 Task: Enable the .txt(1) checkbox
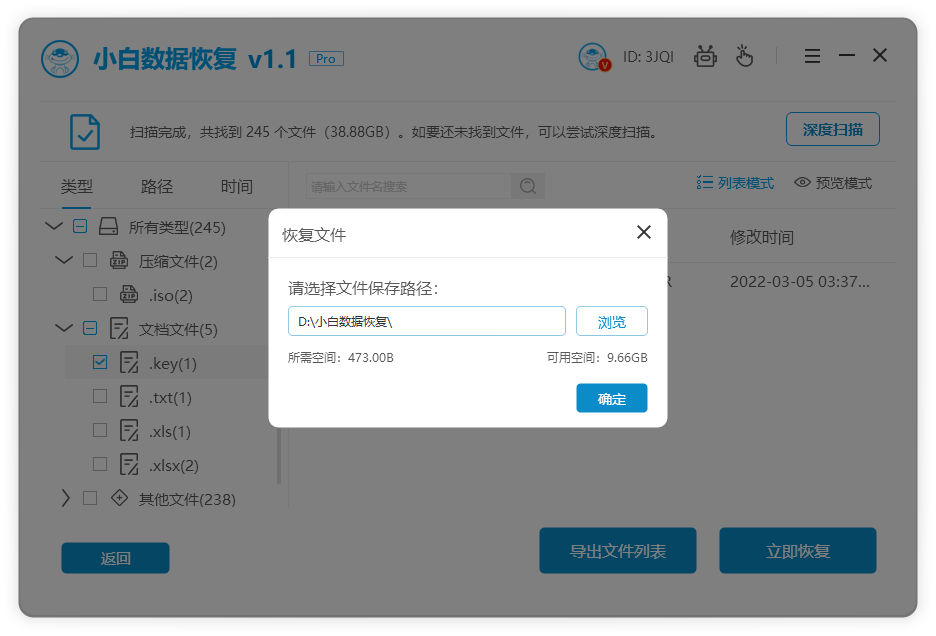coord(99,397)
